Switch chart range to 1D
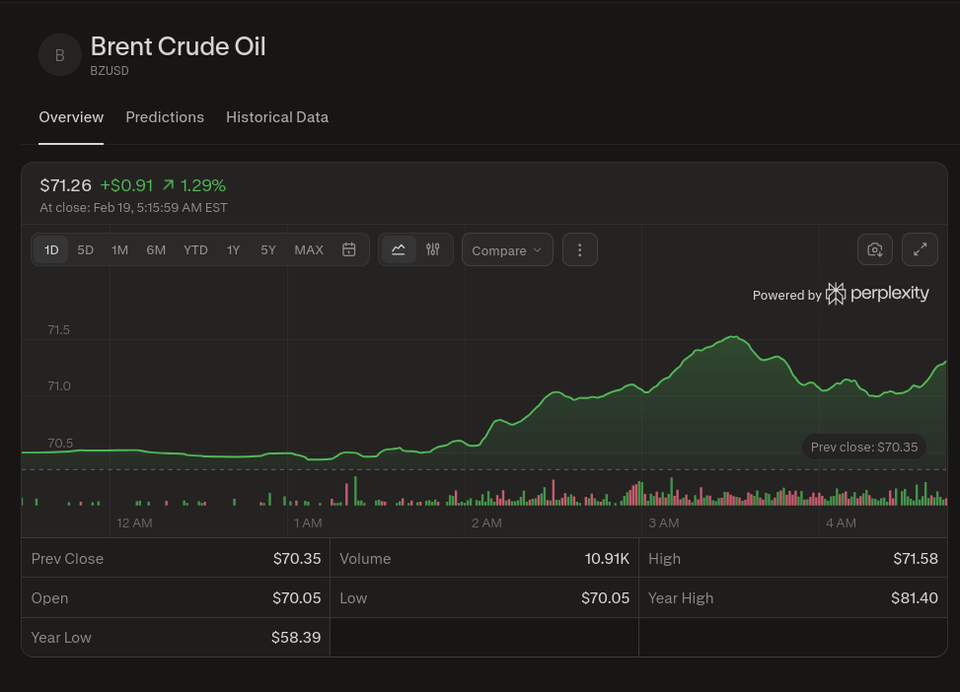The height and width of the screenshot is (692, 960). tap(51, 250)
